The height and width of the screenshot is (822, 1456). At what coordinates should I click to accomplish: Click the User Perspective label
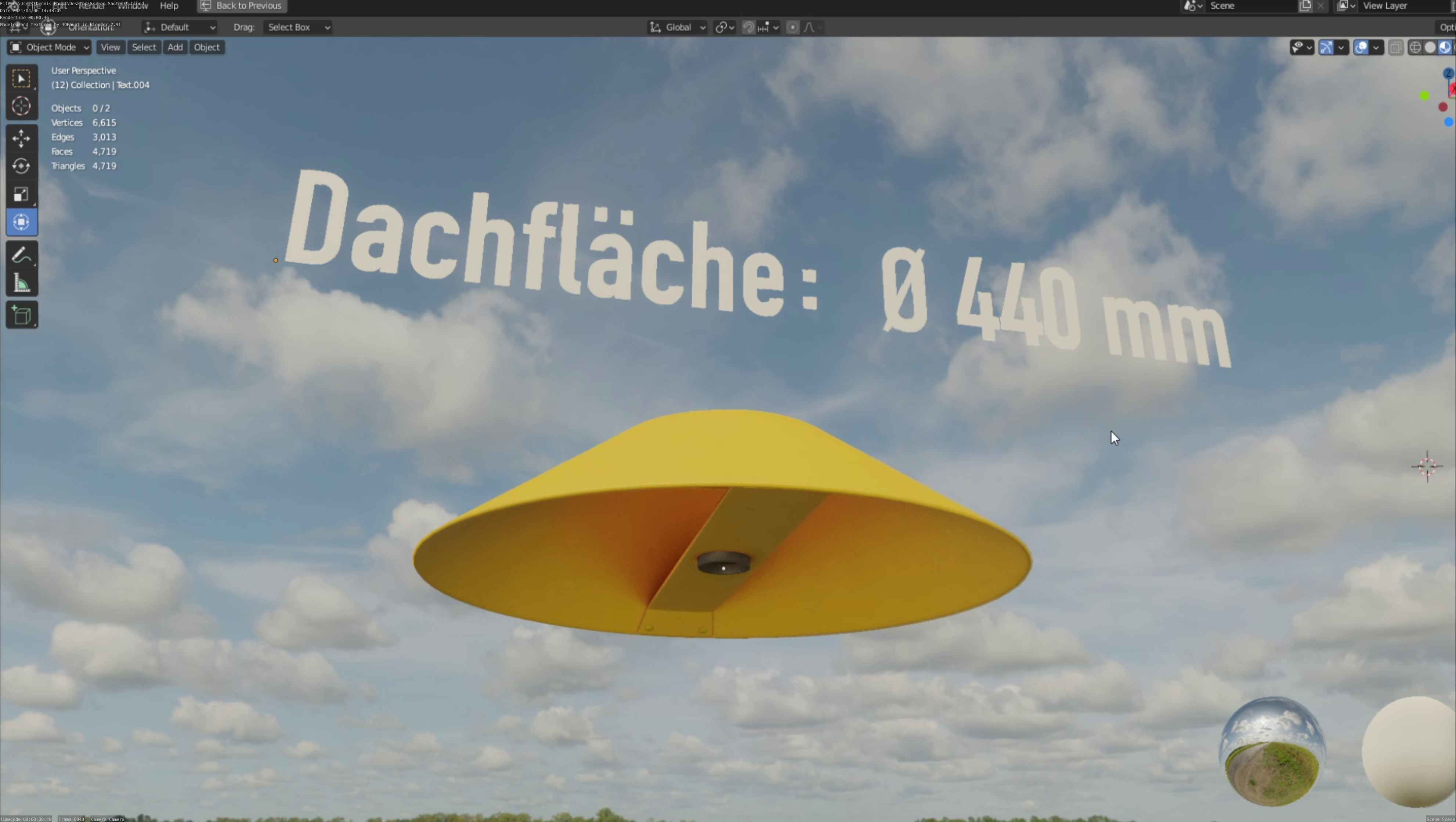(84, 70)
